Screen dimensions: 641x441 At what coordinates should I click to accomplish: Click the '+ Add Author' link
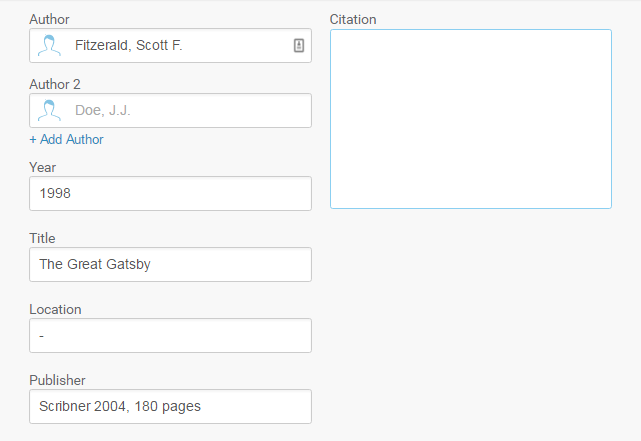coord(67,139)
